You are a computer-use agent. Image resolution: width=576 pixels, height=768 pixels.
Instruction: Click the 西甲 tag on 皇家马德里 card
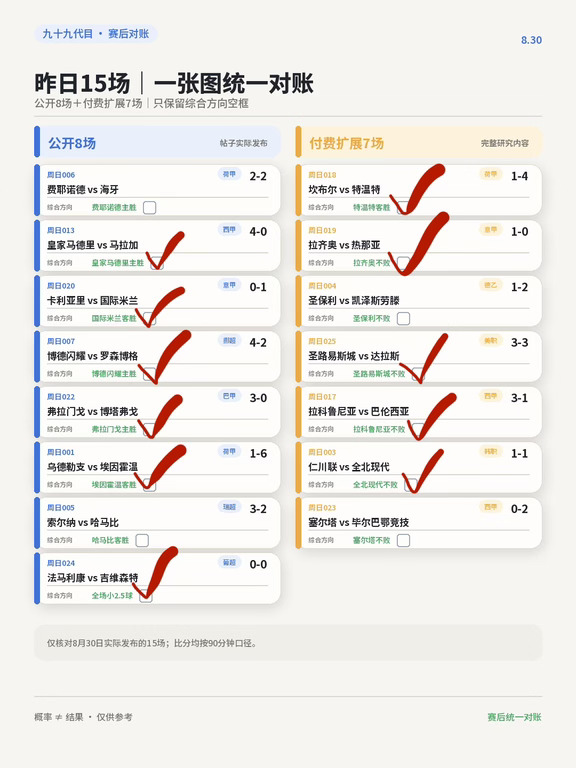click(229, 229)
